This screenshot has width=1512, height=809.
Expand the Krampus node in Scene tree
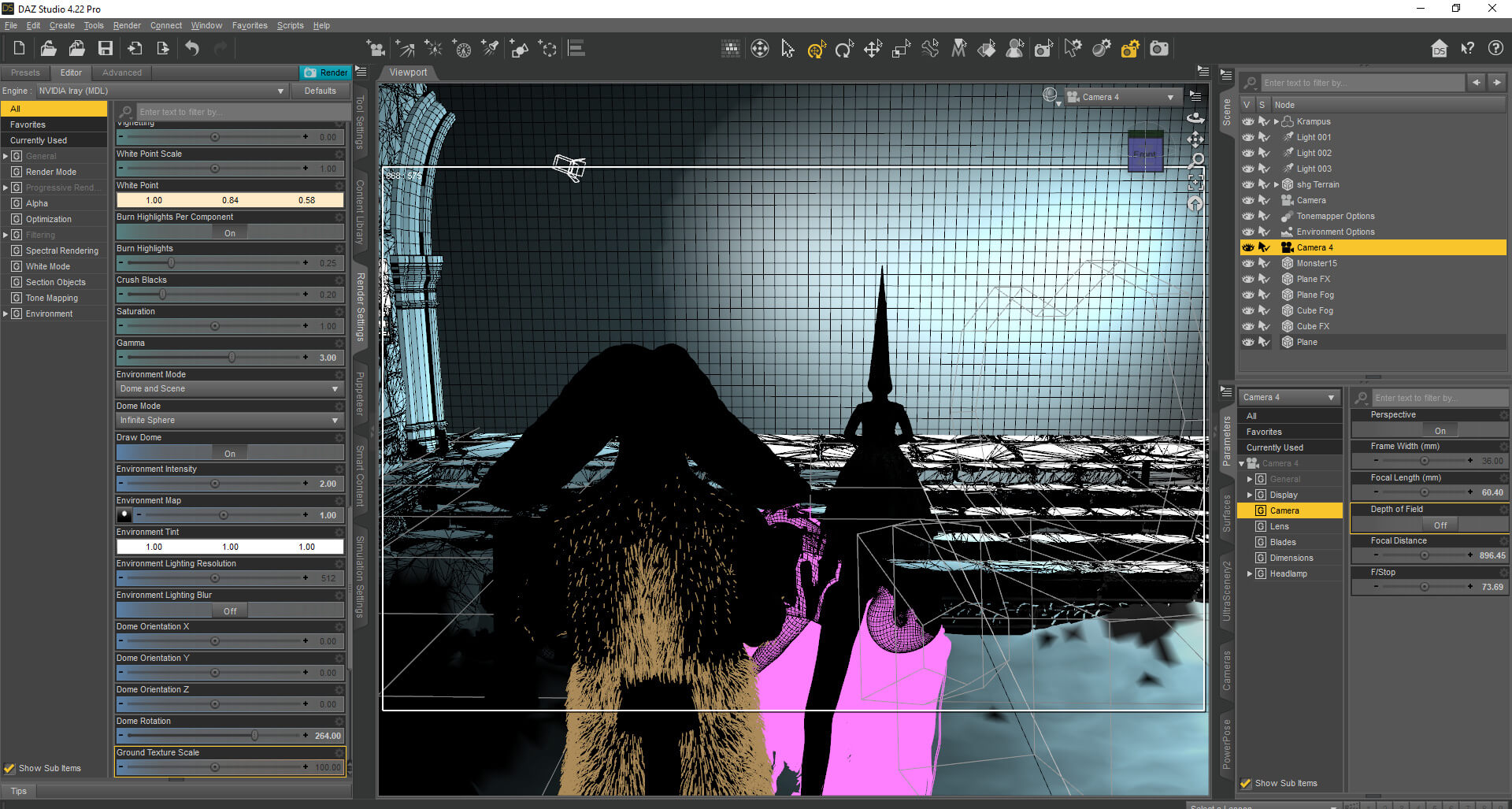tap(1276, 121)
